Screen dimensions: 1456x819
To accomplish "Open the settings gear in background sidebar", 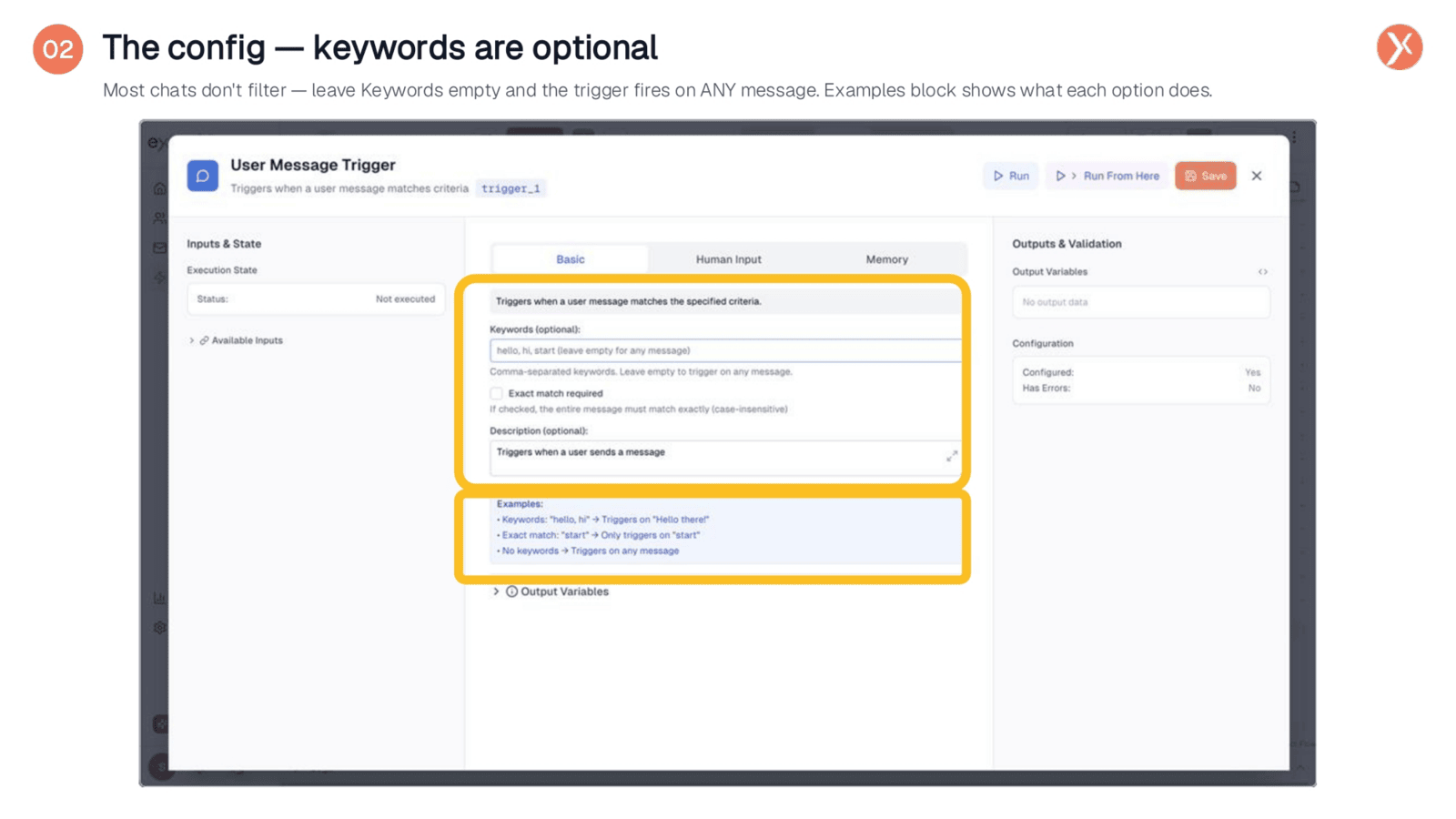I will tap(159, 628).
